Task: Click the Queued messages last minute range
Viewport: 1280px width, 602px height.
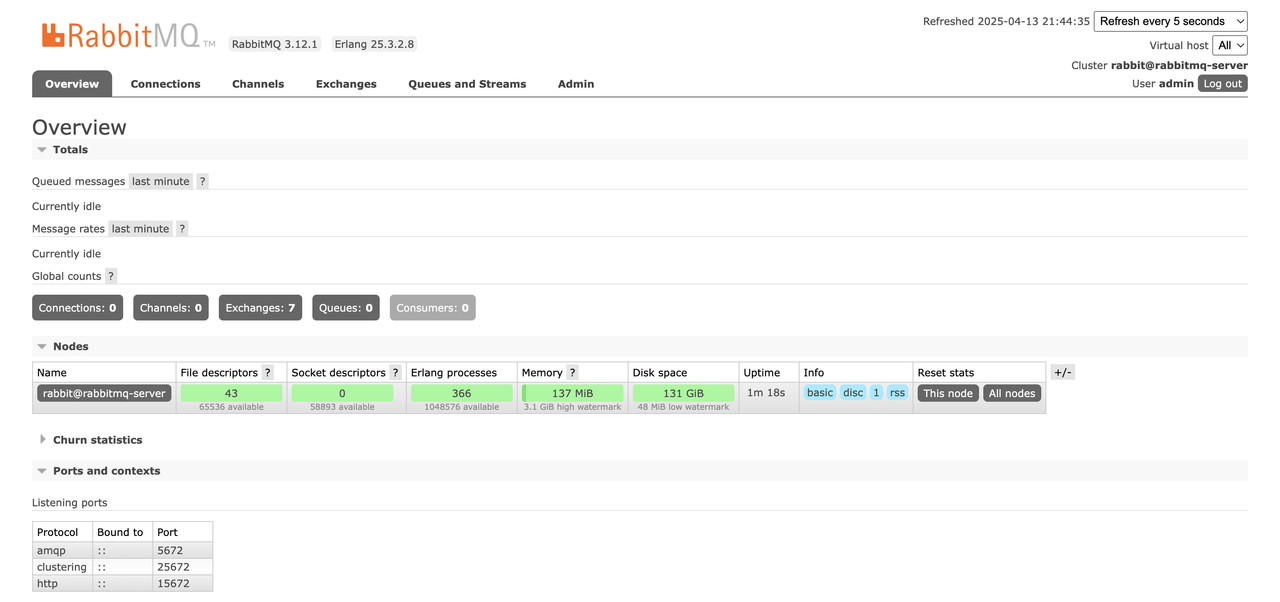Action: [x=160, y=181]
